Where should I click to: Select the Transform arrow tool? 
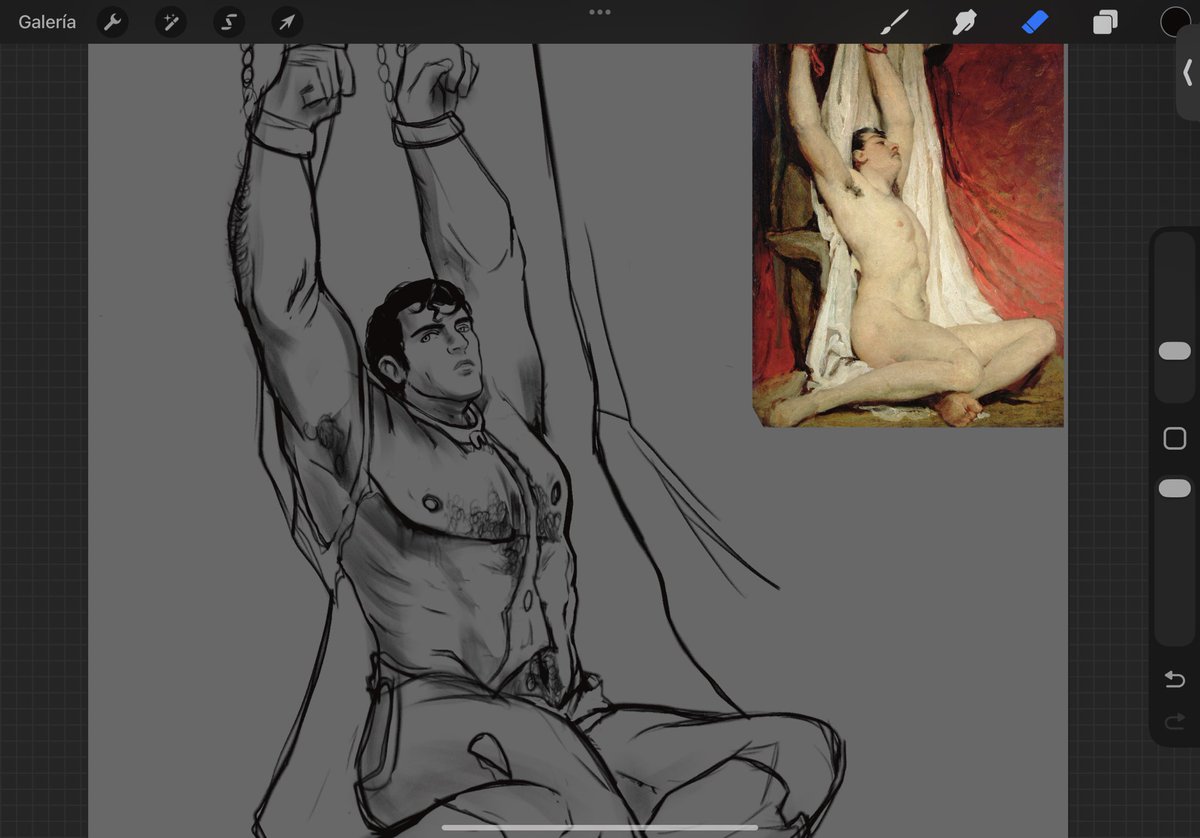pos(287,21)
